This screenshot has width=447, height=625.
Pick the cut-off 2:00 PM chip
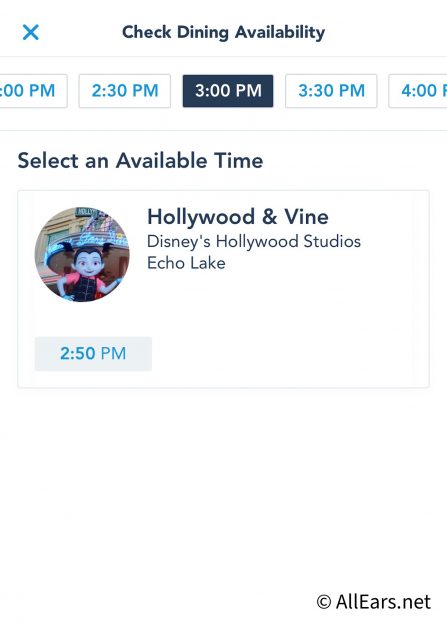(33, 91)
